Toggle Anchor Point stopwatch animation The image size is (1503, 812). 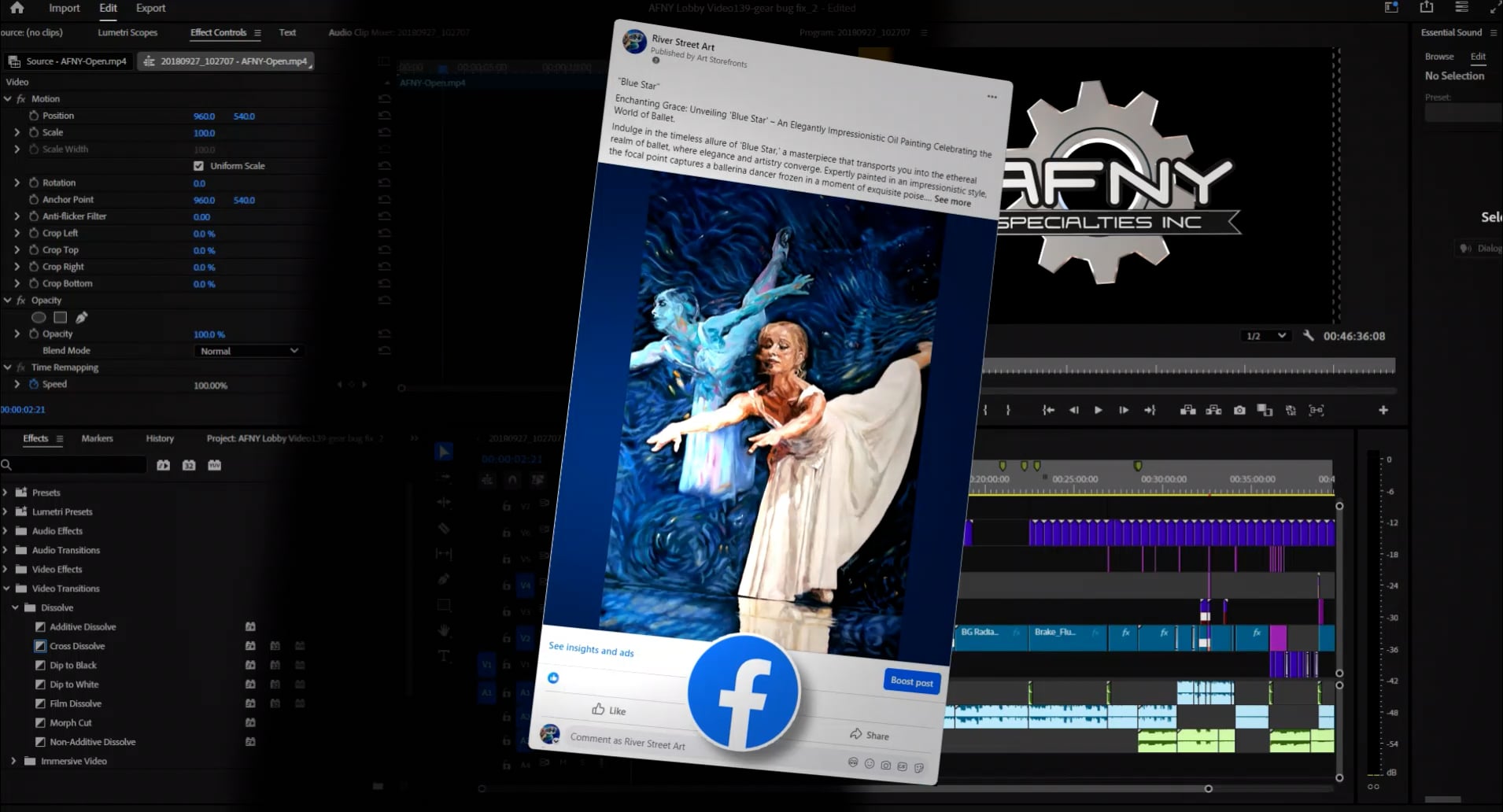pos(34,199)
